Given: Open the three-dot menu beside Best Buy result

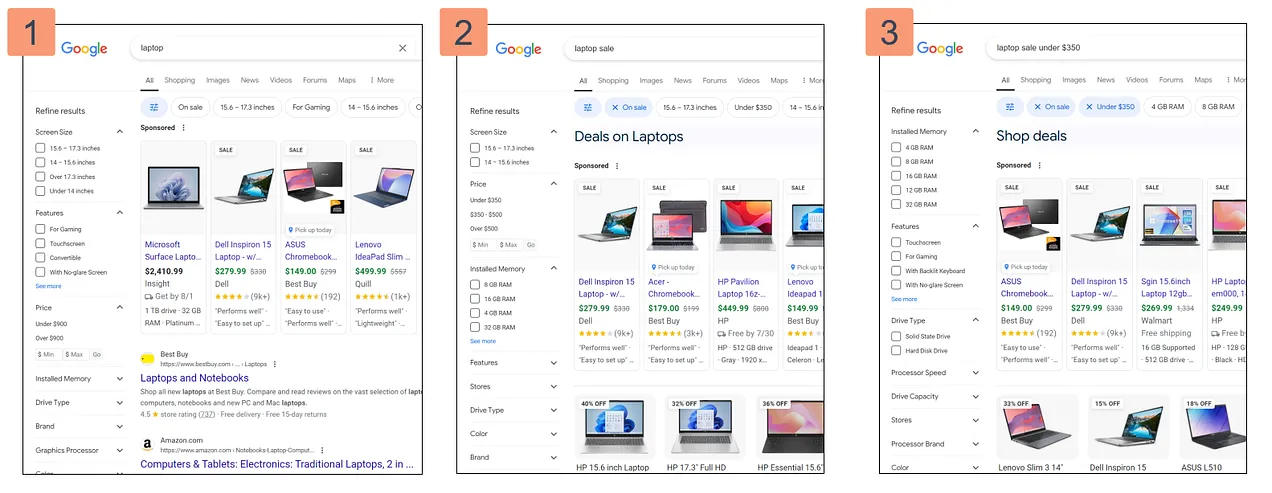Looking at the screenshot, I should coord(275,364).
